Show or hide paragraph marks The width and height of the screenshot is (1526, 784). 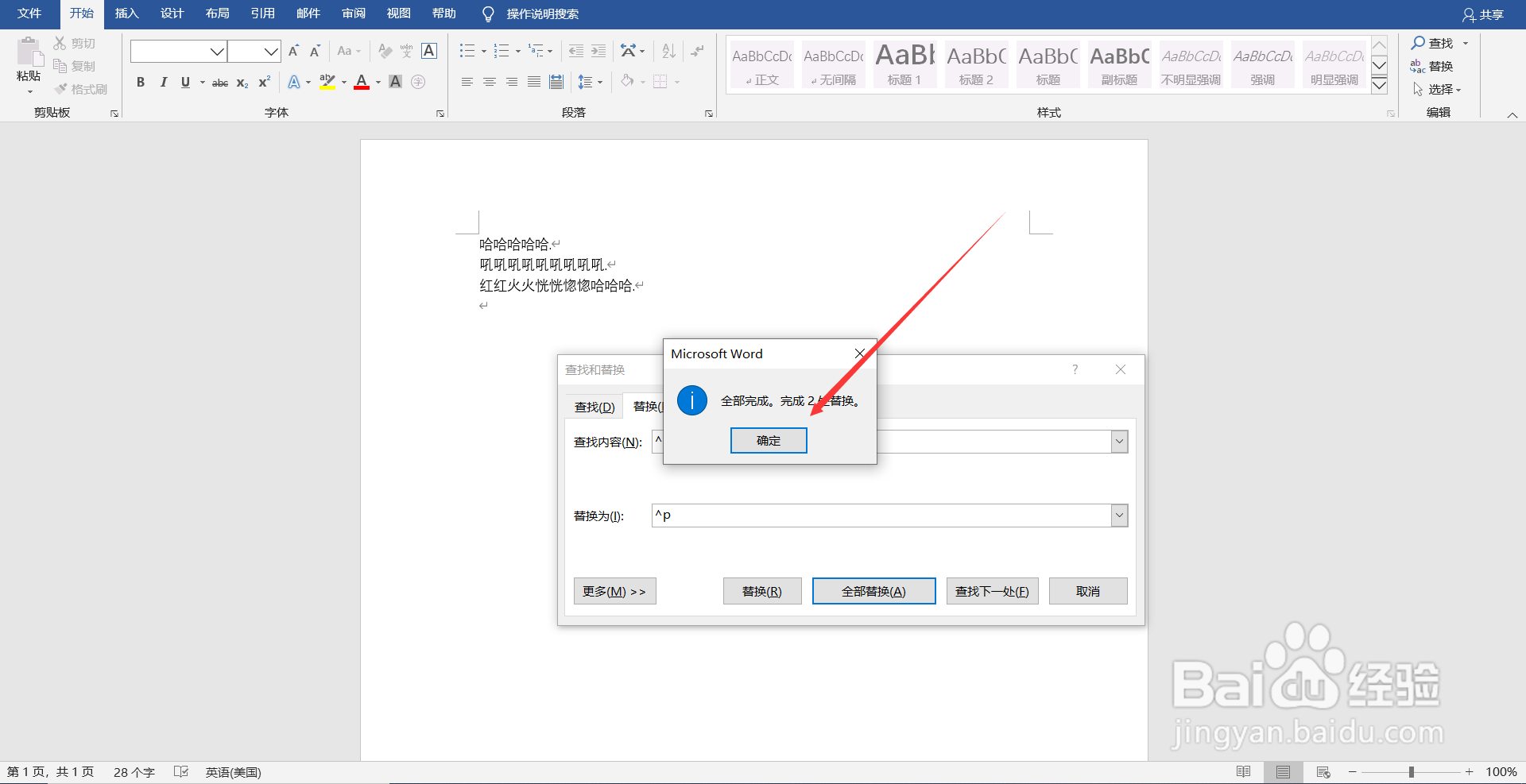pos(697,52)
